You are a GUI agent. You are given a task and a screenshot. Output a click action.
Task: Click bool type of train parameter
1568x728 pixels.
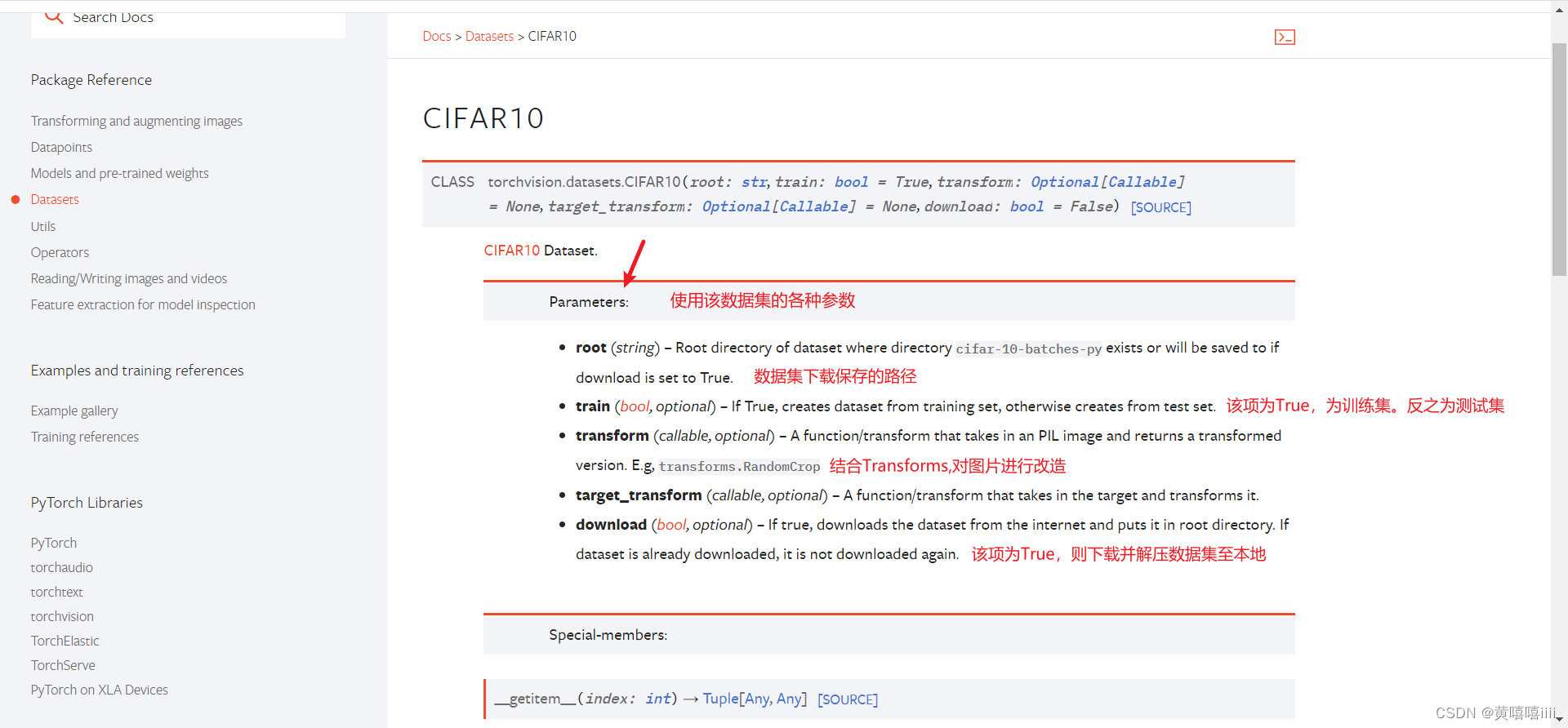(x=851, y=182)
